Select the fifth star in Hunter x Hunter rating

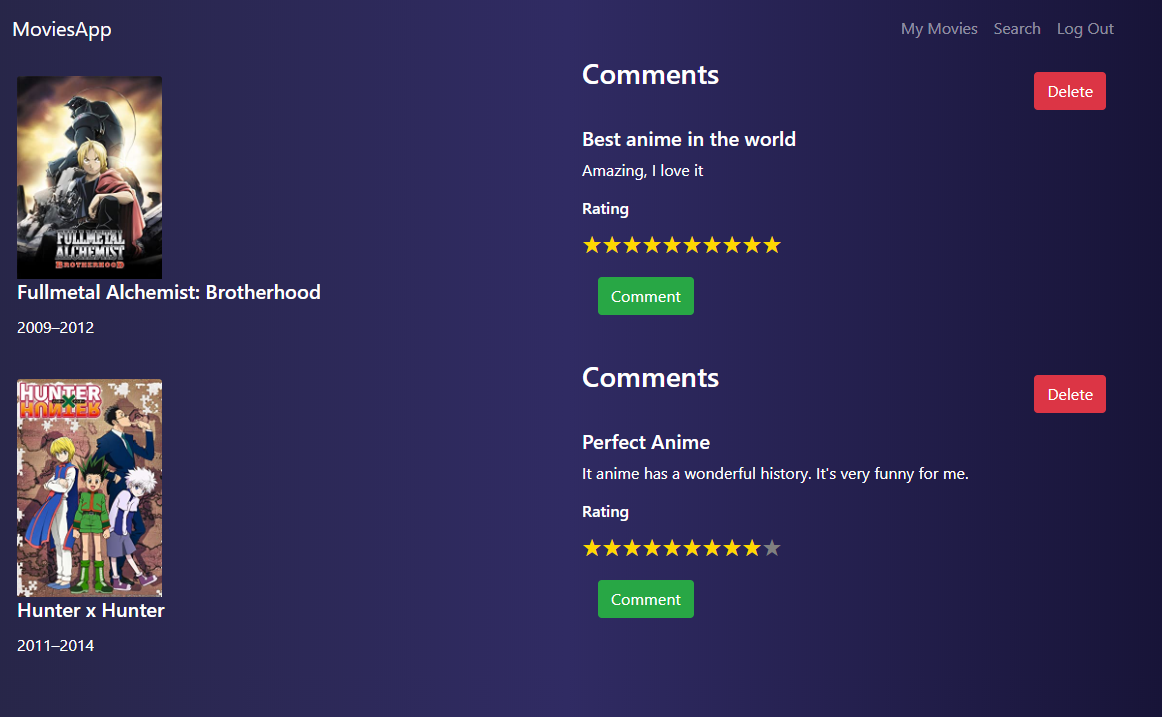(x=671, y=548)
